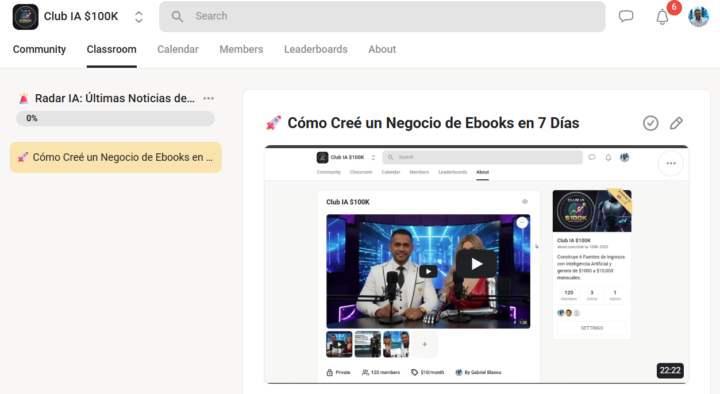Click the lesson heading Cómo Creé un Negocio
This screenshot has width=720, height=394.
point(433,123)
